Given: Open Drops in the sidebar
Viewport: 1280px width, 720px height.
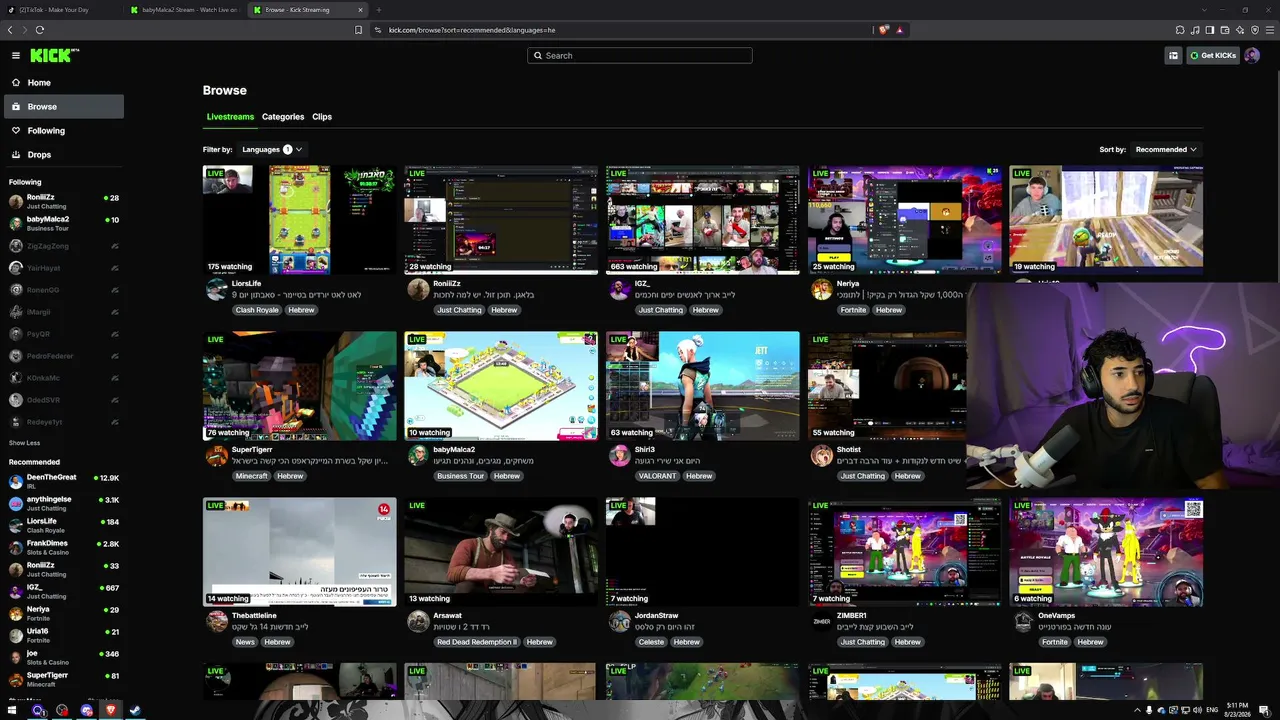Looking at the screenshot, I should tap(63, 155).
